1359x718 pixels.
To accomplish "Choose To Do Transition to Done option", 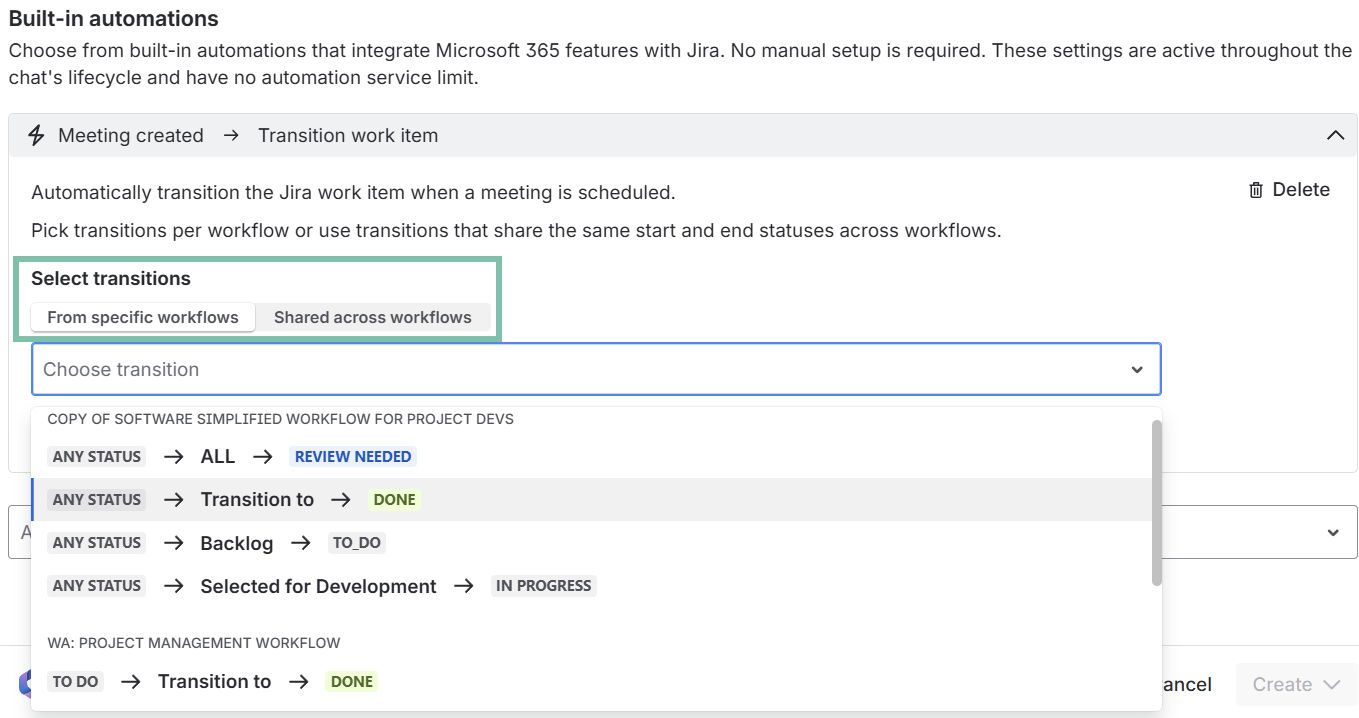I will click(x=214, y=682).
